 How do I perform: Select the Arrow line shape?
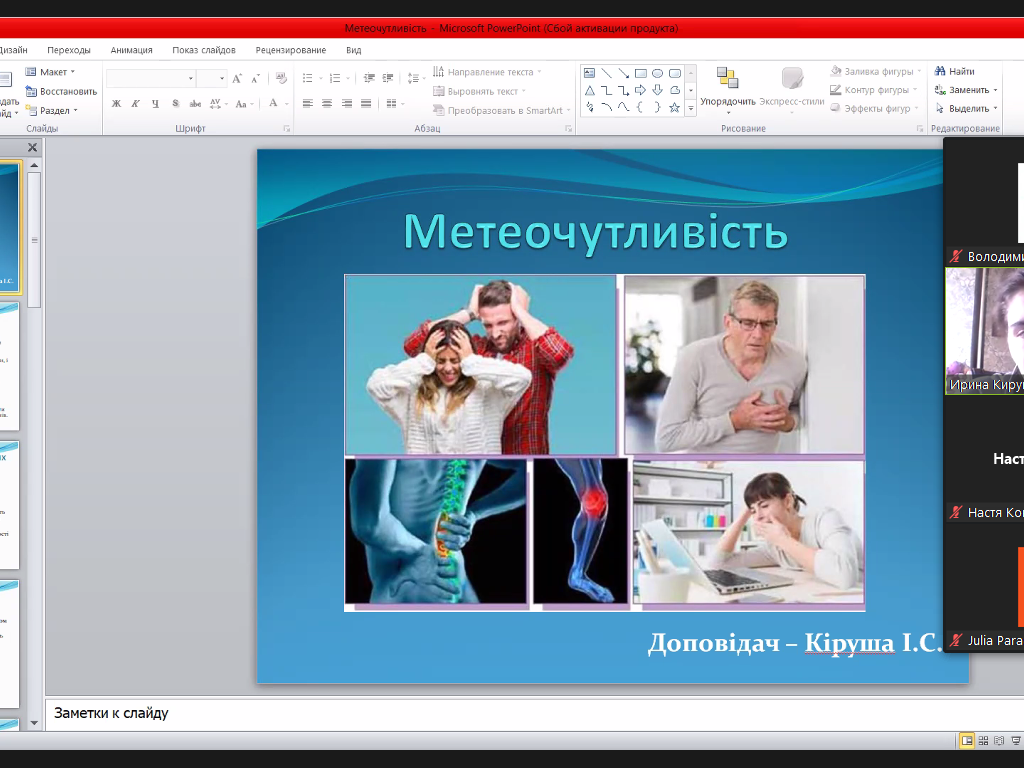(x=624, y=73)
